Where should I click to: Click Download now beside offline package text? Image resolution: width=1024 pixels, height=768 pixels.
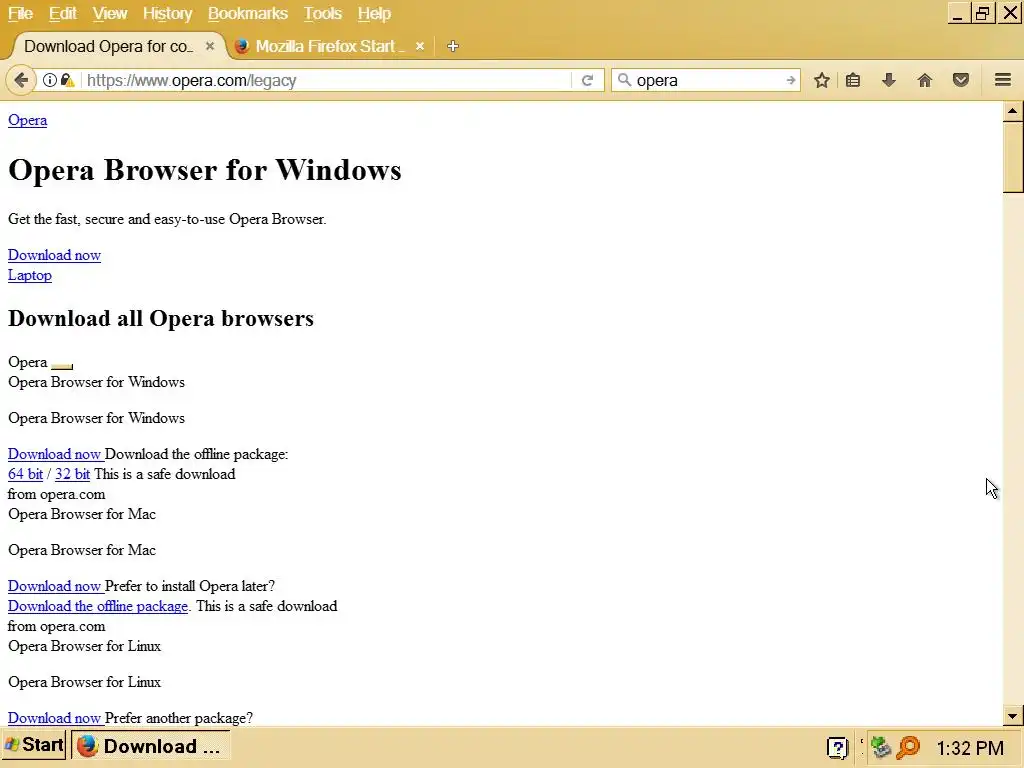tap(54, 455)
